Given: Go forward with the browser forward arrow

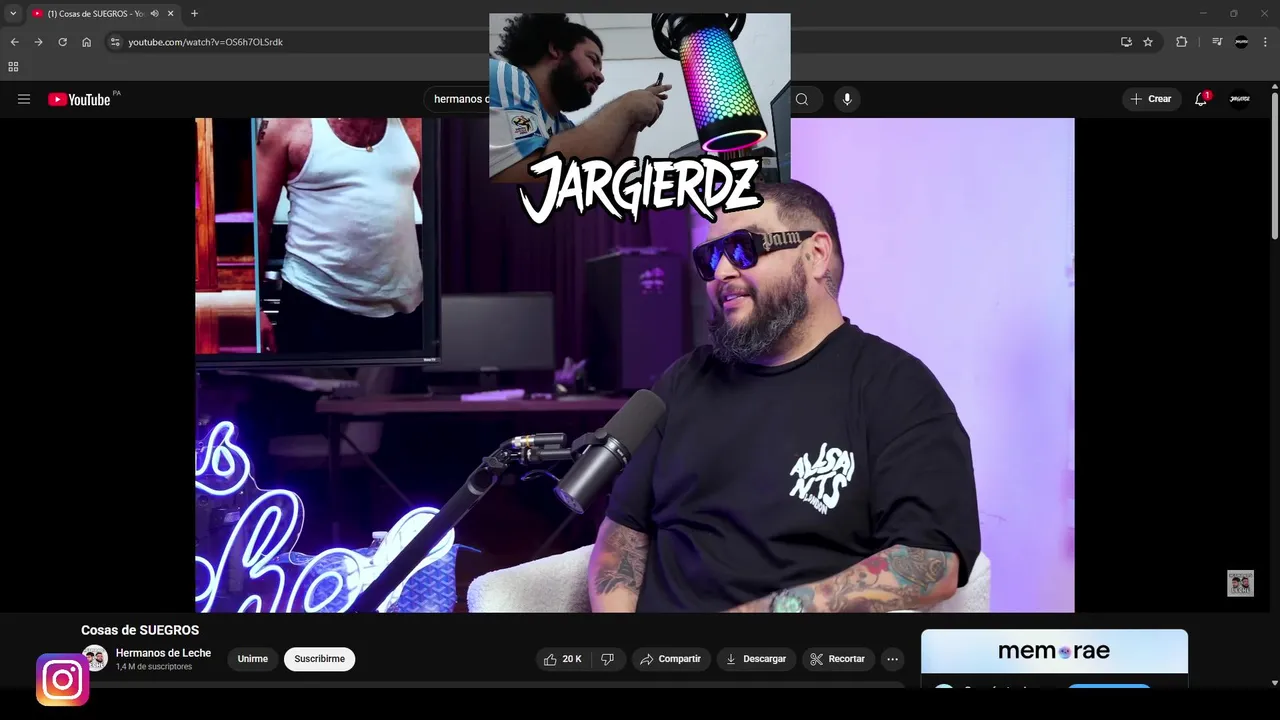Looking at the screenshot, I should 38,42.
